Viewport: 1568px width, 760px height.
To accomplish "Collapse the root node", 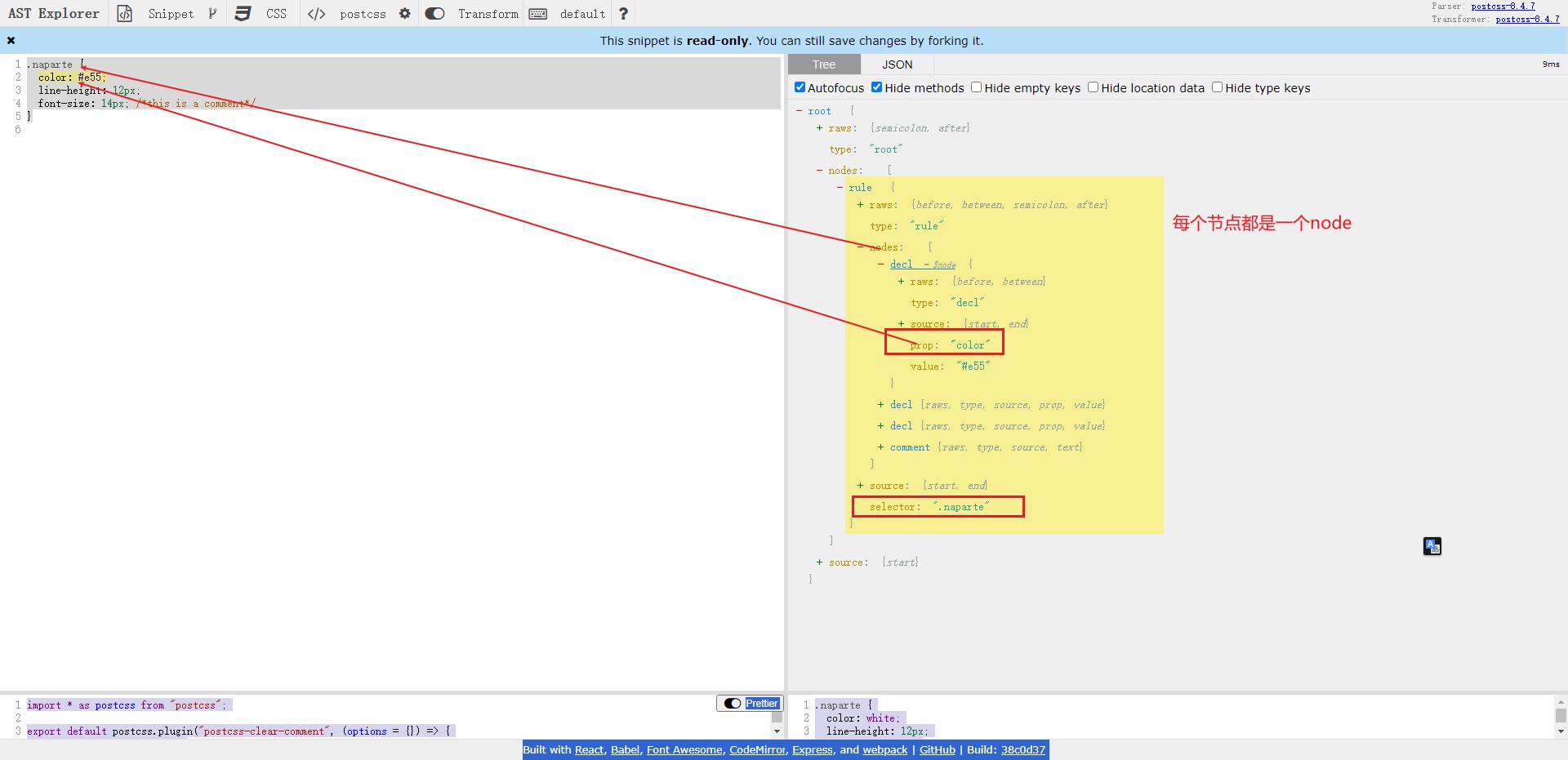I will point(799,111).
